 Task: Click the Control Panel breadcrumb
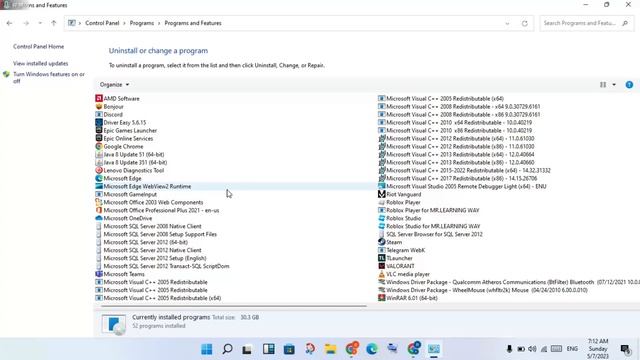click(102, 23)
